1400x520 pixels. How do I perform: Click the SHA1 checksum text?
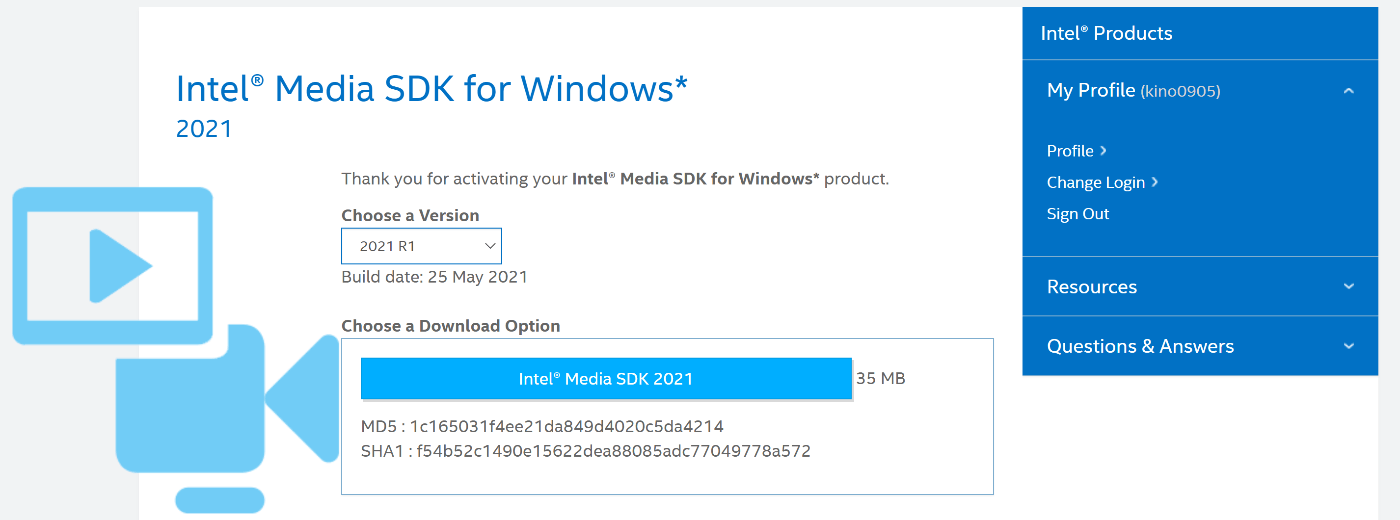click(586, 451)
